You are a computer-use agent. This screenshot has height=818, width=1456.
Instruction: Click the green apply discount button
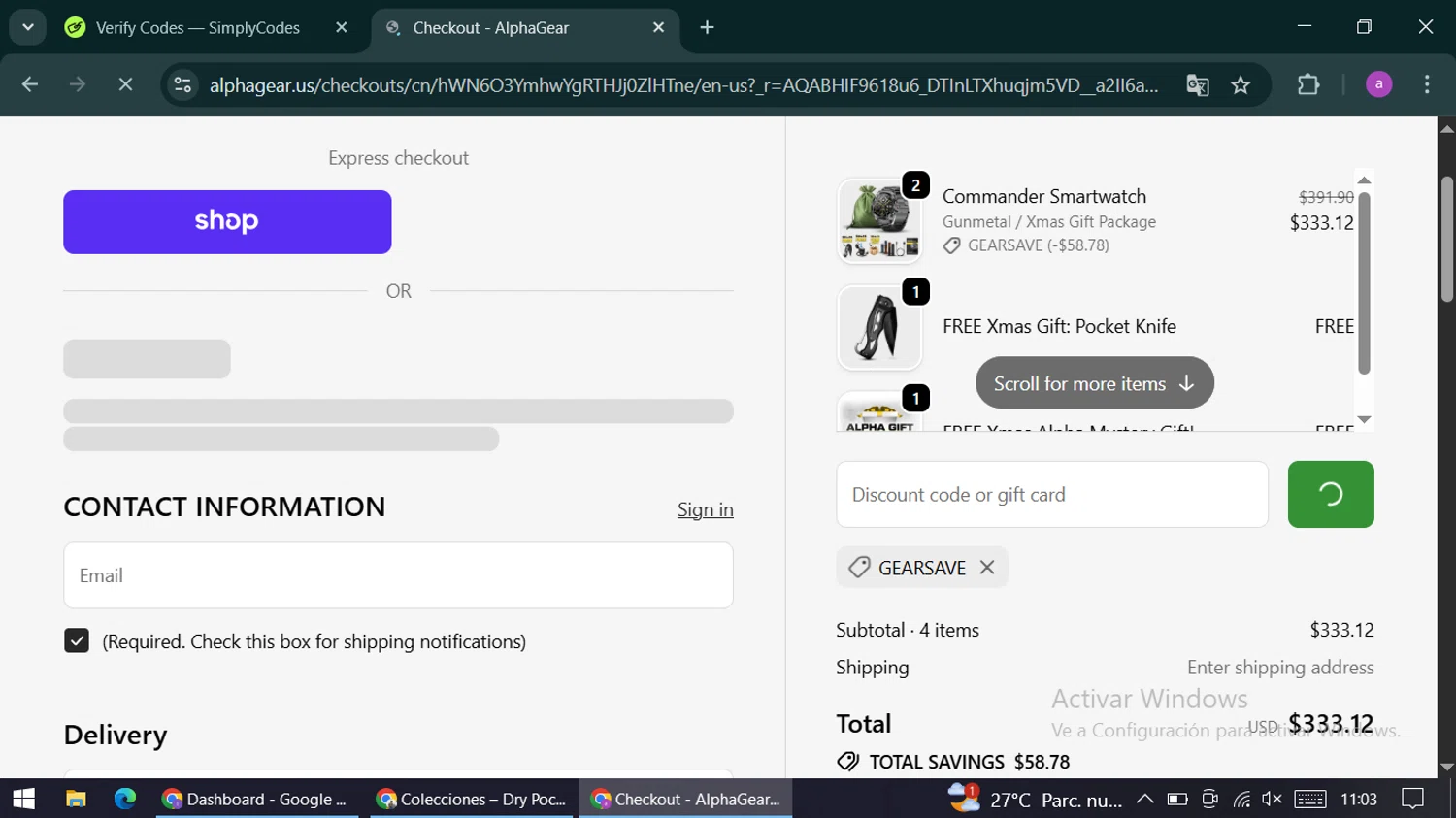coord(1331,495)
